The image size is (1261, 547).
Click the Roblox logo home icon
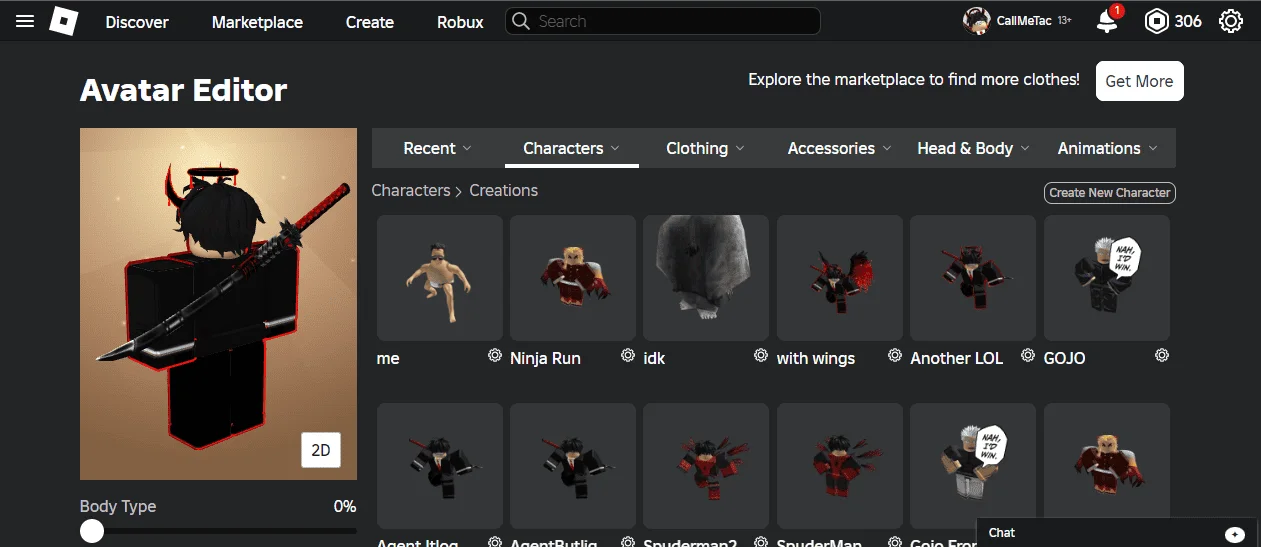click(64, 21)
